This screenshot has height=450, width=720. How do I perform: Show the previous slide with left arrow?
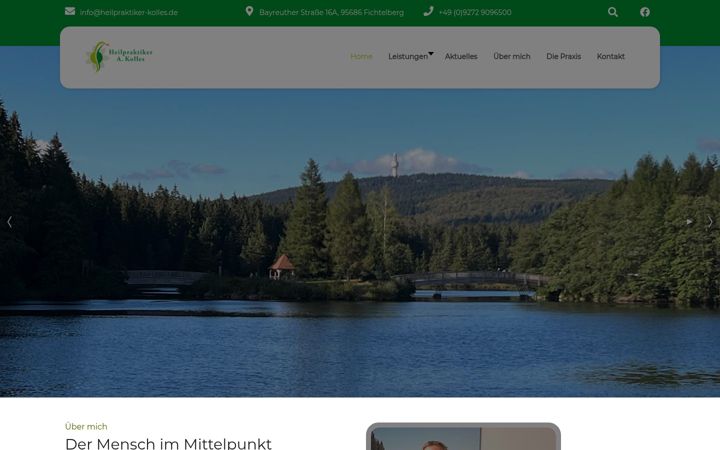pyautogui.click(x=9, y=222)
